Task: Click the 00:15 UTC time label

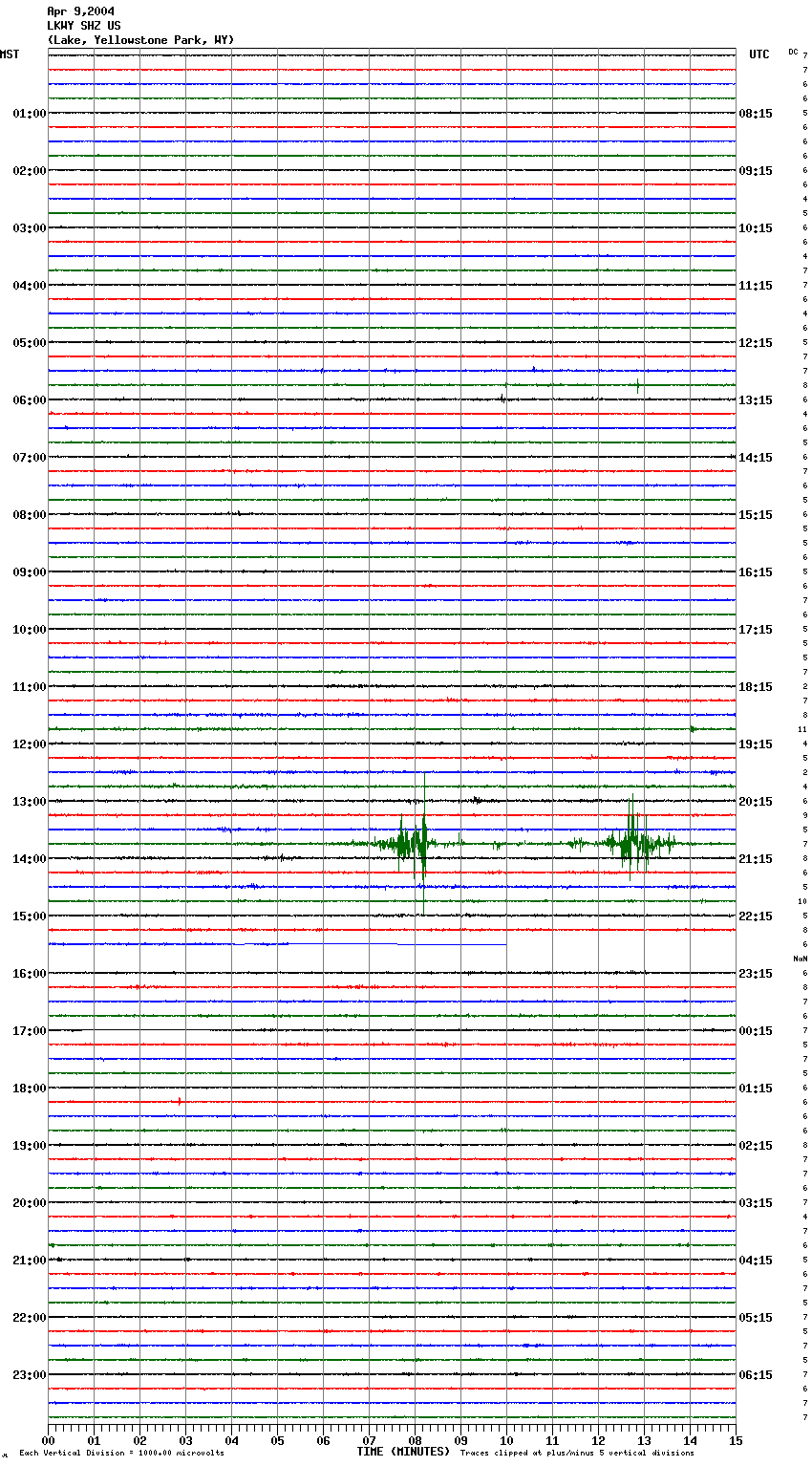Action: tap(756, 1030)
